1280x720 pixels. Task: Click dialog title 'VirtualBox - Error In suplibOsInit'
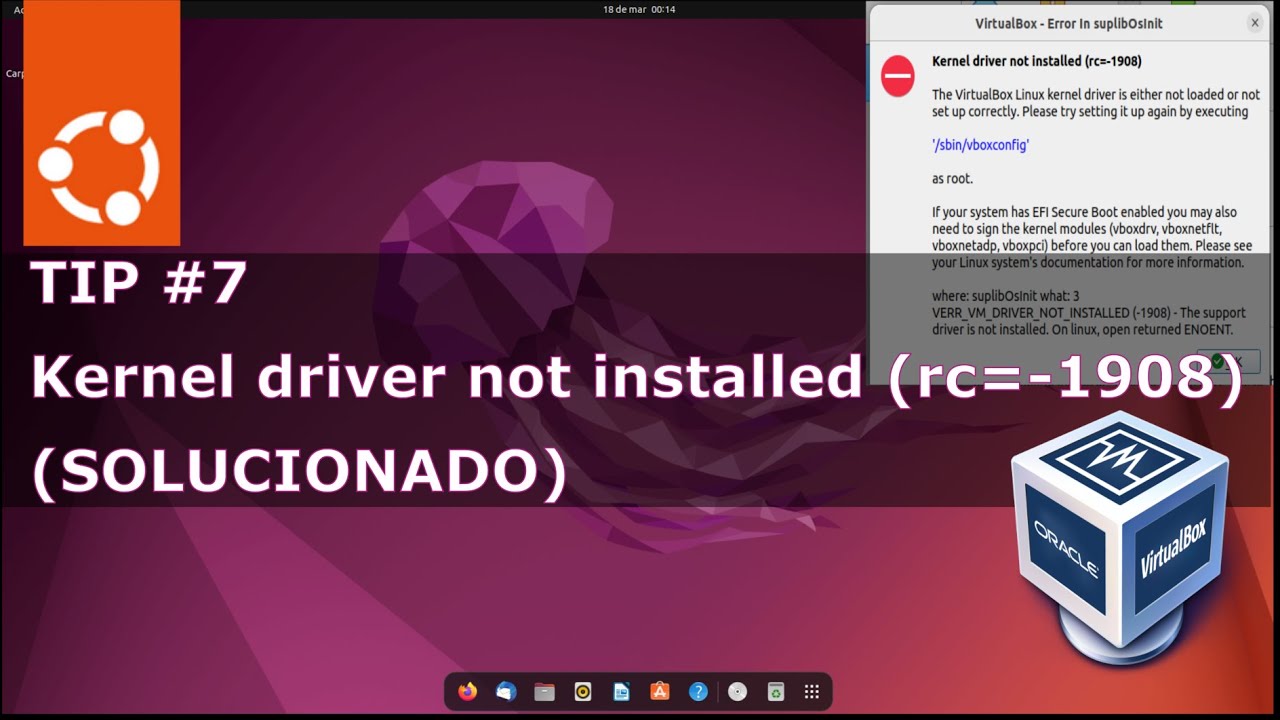(x=1069, y=23)
